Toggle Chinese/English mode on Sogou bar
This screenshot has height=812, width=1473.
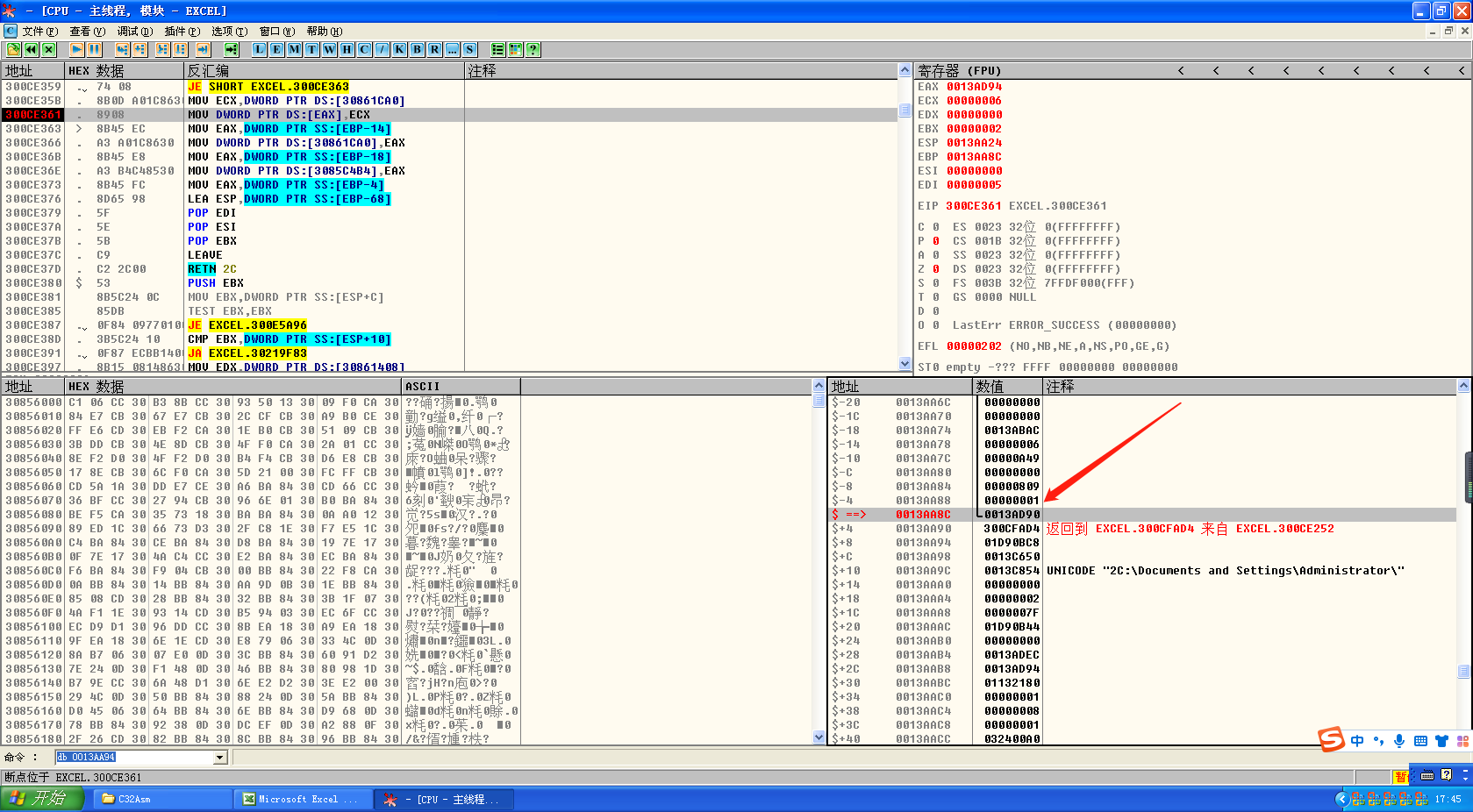click(1357, 741)
